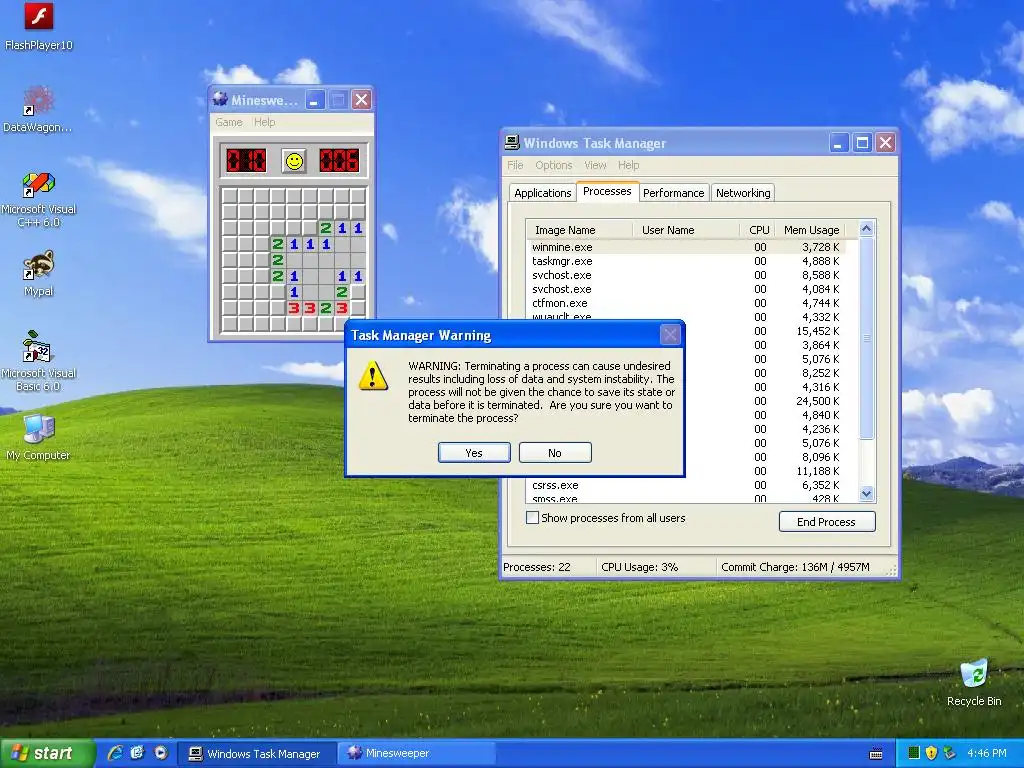
Task: Launch Windows Media Player from quick launch
Action: [160, 753]
